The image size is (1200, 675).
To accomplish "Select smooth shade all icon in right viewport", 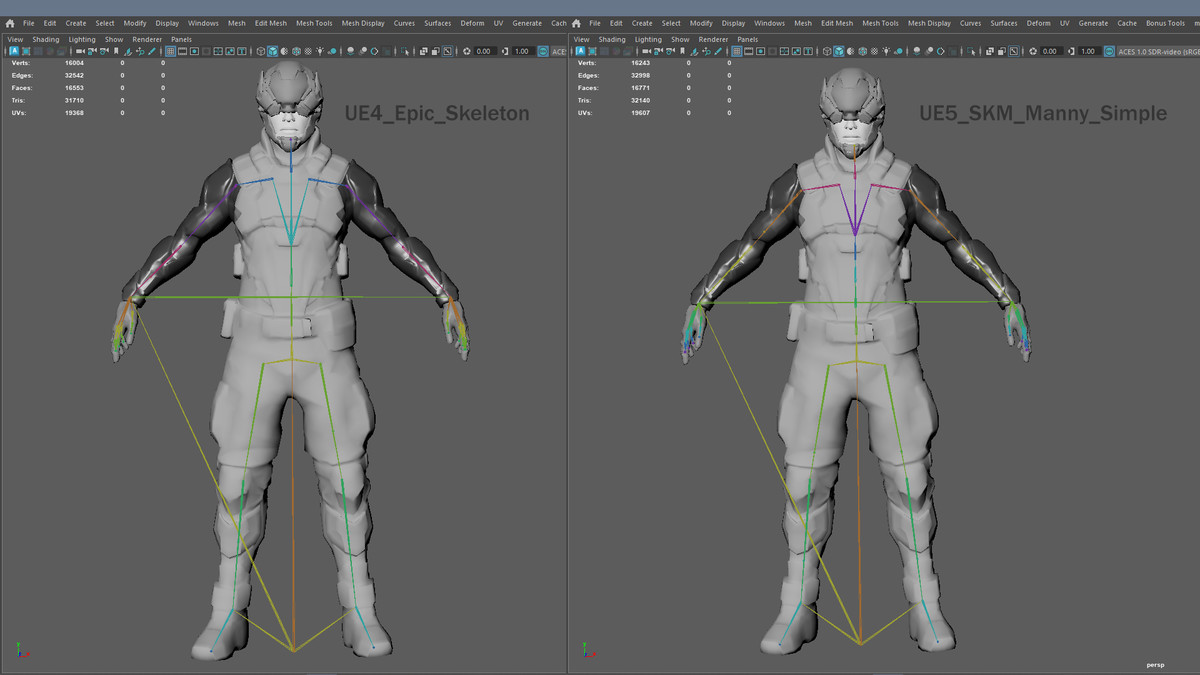I will pos(838,51).
